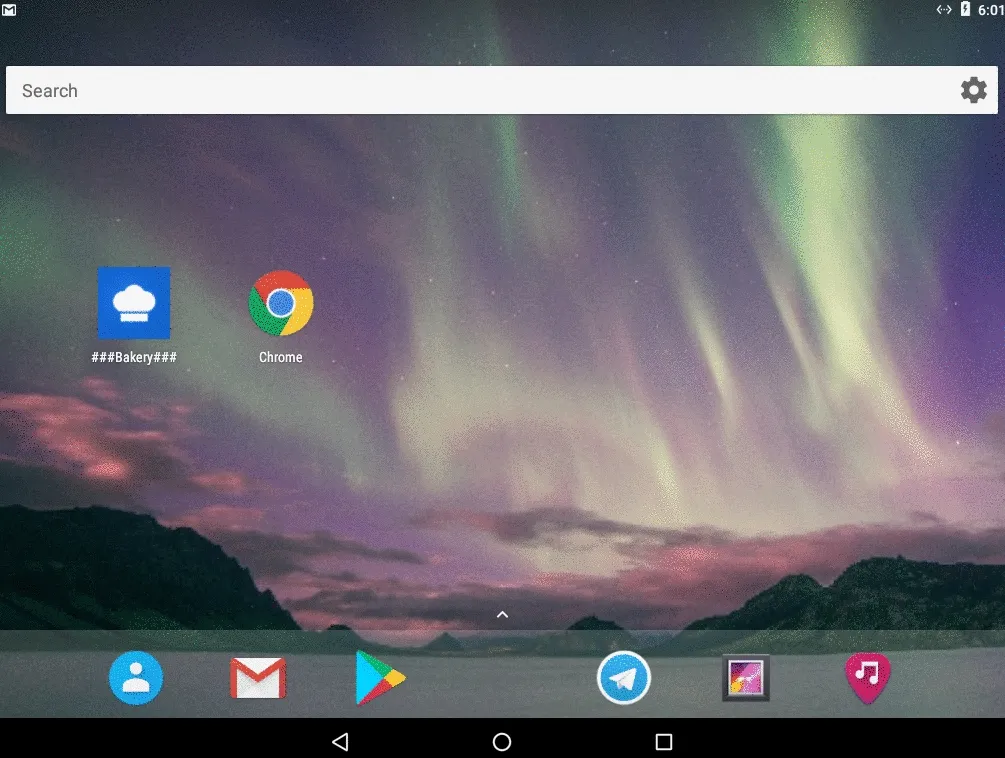Tap the Gmail notification icon in status bar
1005x758 pixels.
11,9
